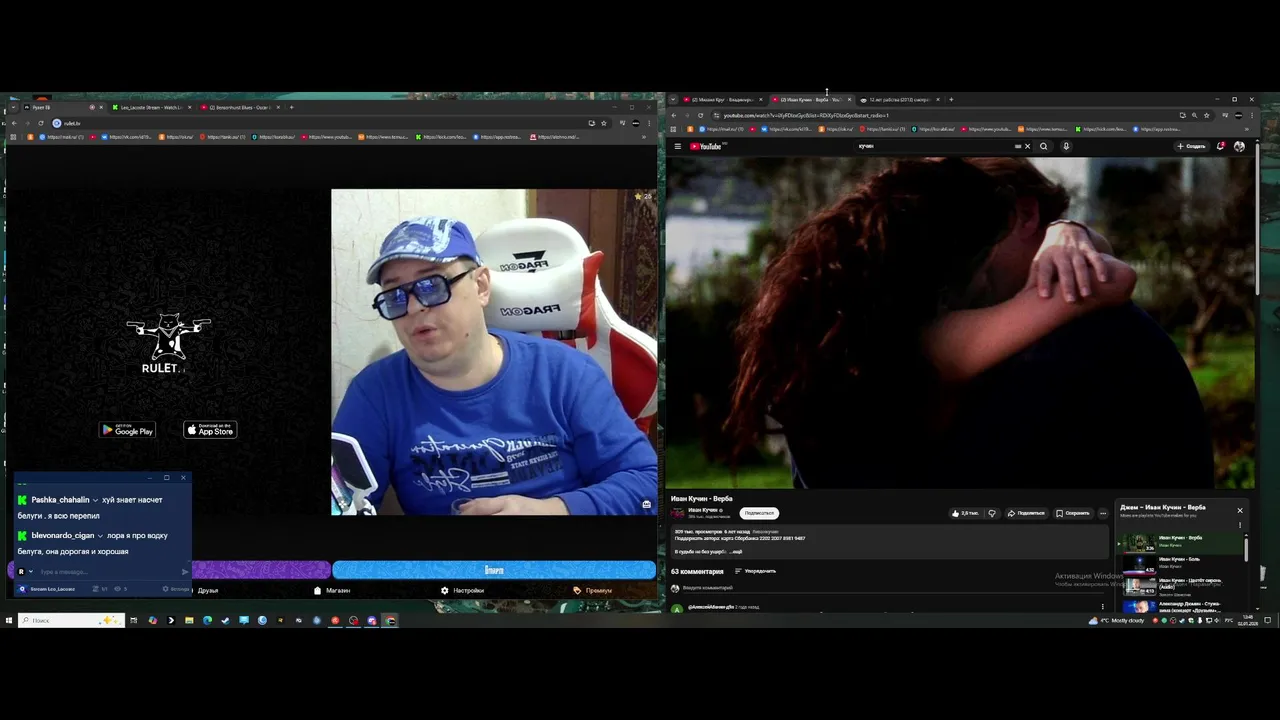Open Иван Кучин channel name link
This screenshot has height=720, width=1280.
coord(703,510)
